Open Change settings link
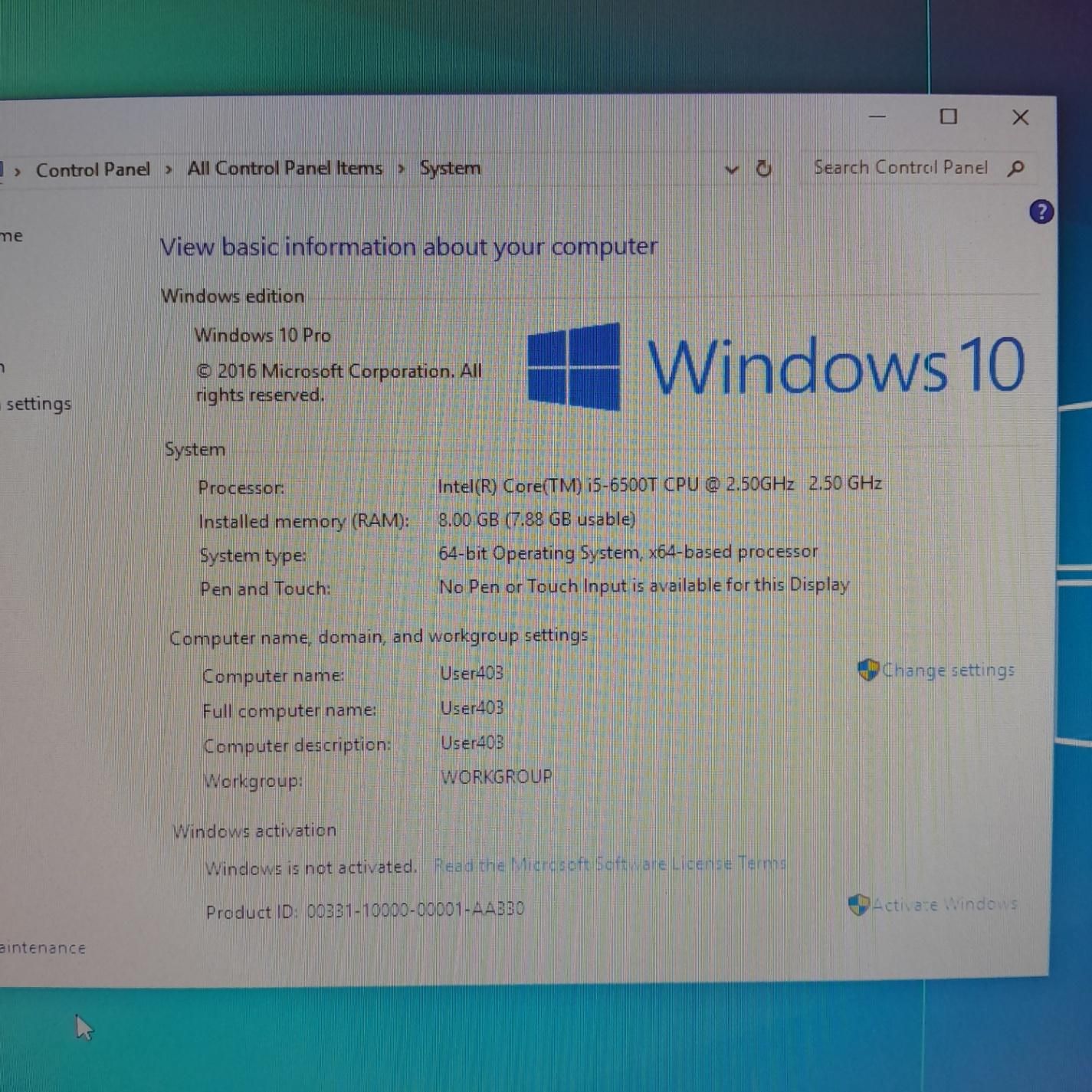Image resolution: width=1092 pixels, height=1092 pixels. (x=948, y=671)
